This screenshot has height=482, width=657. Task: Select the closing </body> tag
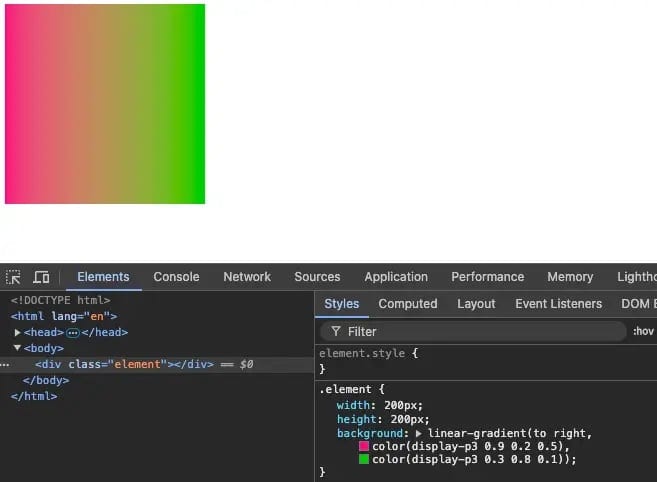tap(46, 380)
